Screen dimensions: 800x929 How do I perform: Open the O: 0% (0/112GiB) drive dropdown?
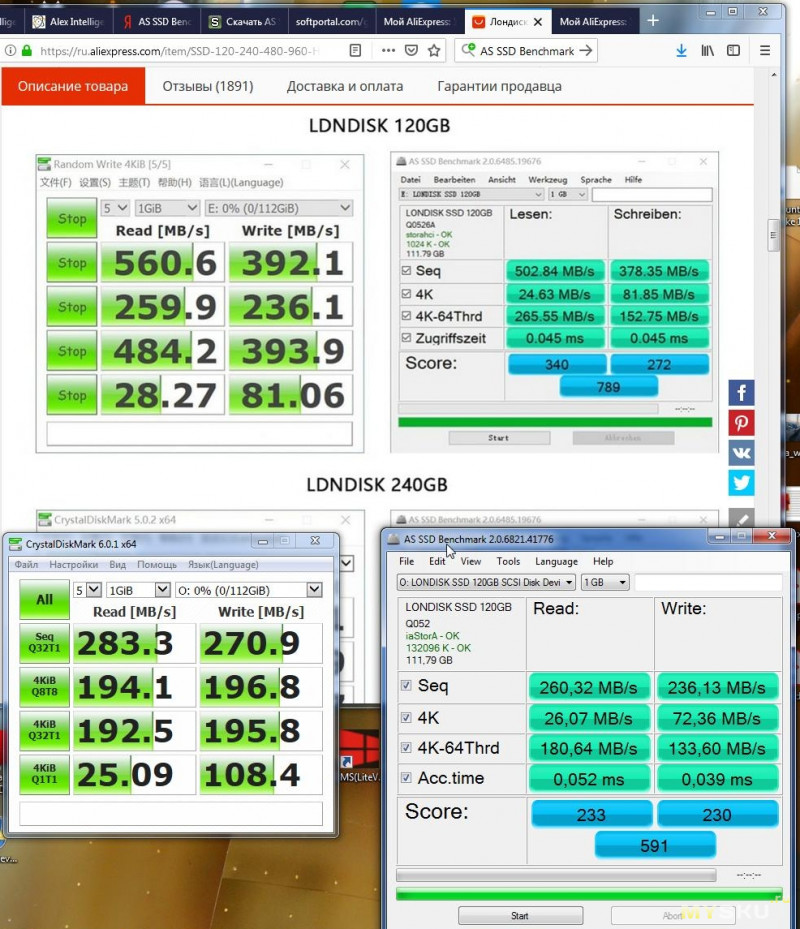[249, 590]
